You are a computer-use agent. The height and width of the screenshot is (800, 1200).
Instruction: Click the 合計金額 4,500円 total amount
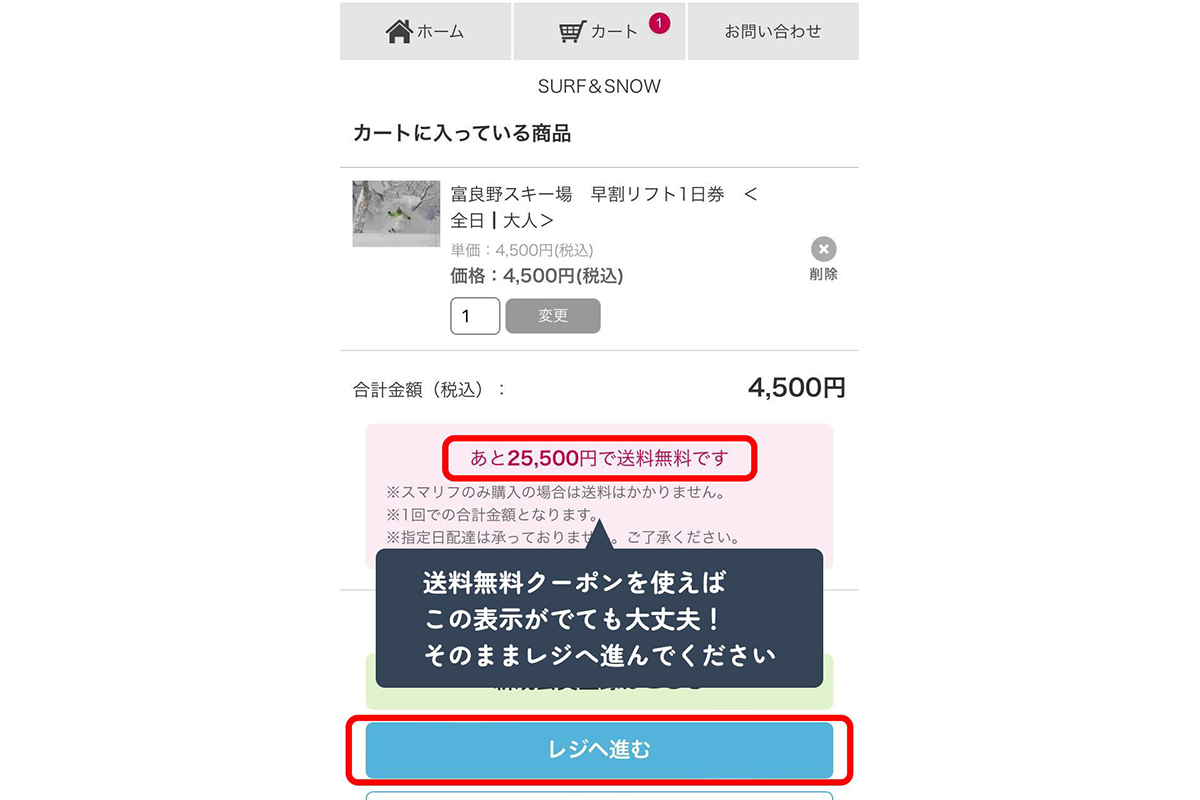tap(797, 388)
